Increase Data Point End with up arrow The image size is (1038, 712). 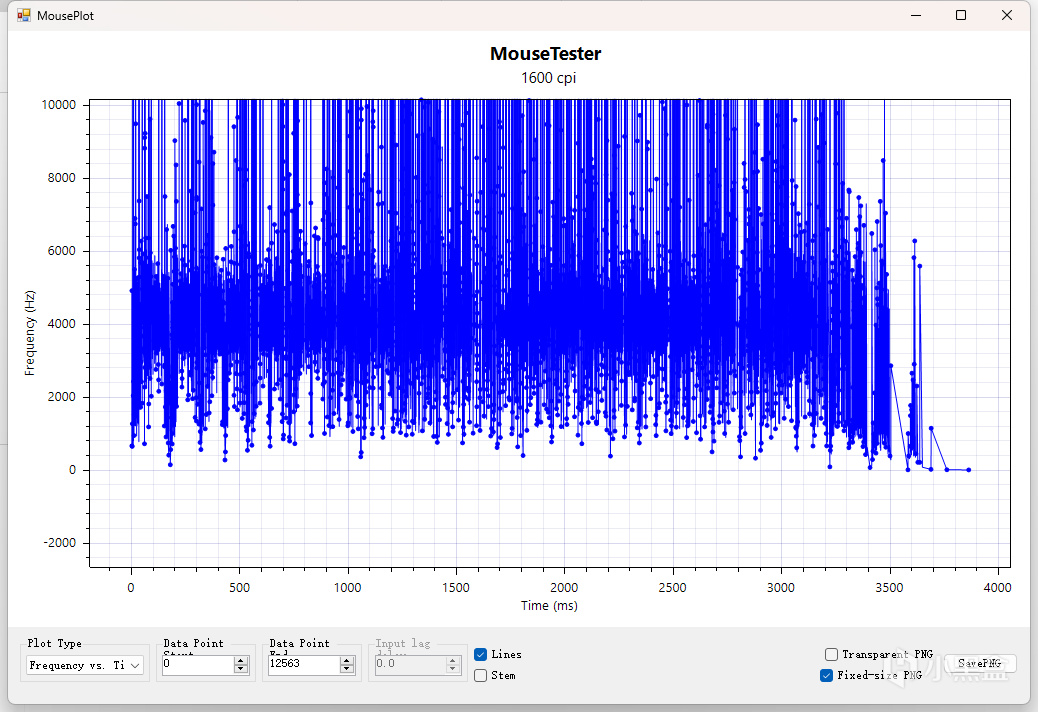347,659
